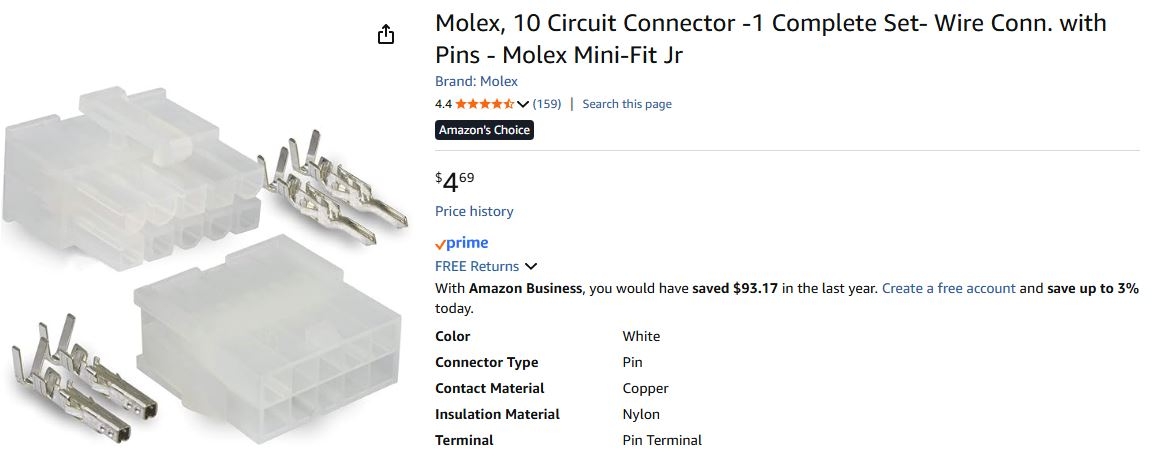Expand the ratings dropdown chevron

coord(523,104)
